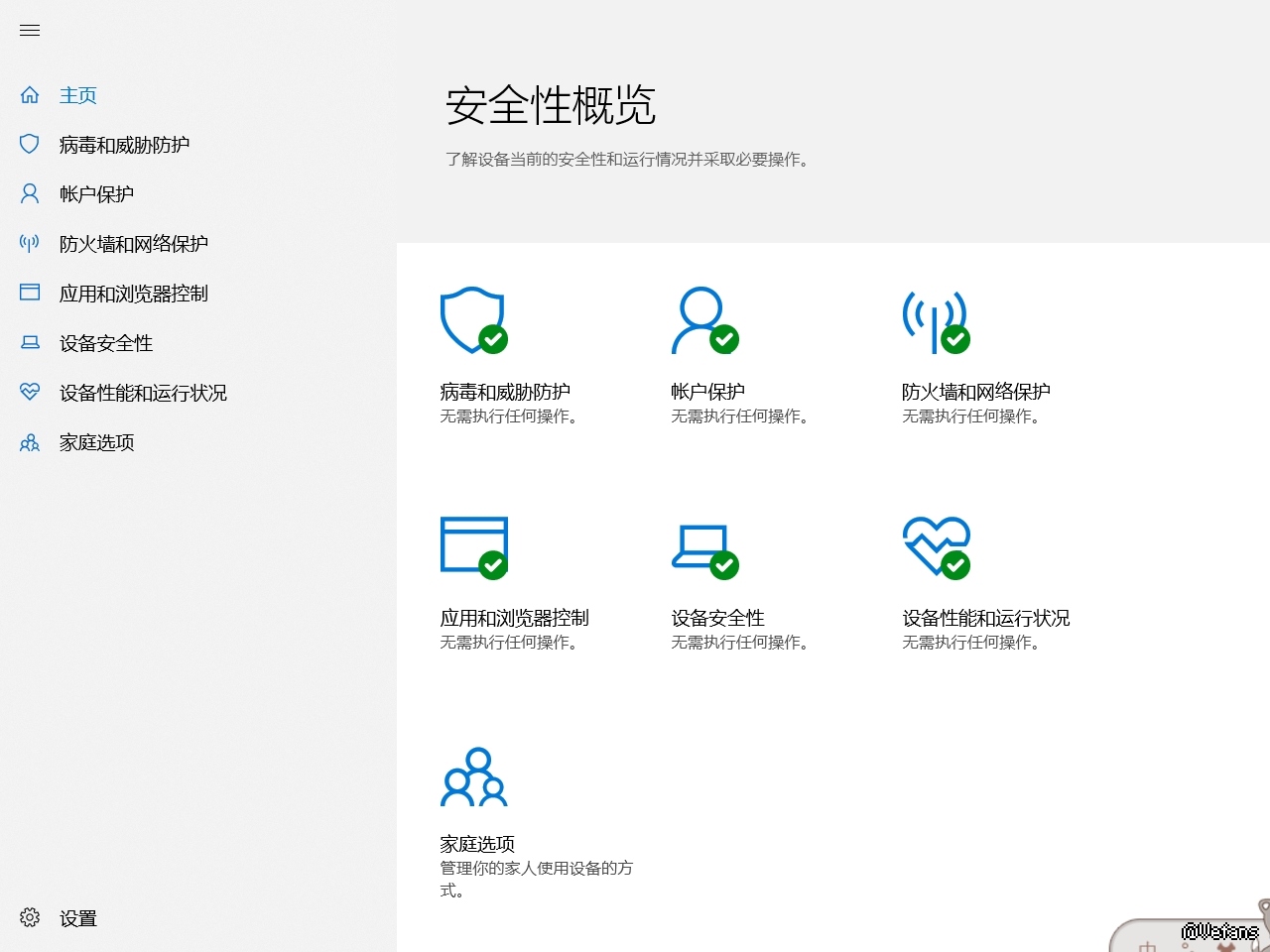Viewport: 1270px width, 952px height.
Task: Go to 病毒和威胁防护 in the sidebar
Action: tap(125, 145)
